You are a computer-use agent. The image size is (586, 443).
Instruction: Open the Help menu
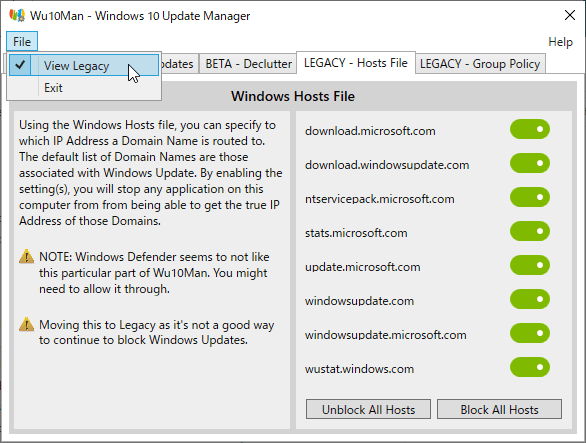coord(560,42)
